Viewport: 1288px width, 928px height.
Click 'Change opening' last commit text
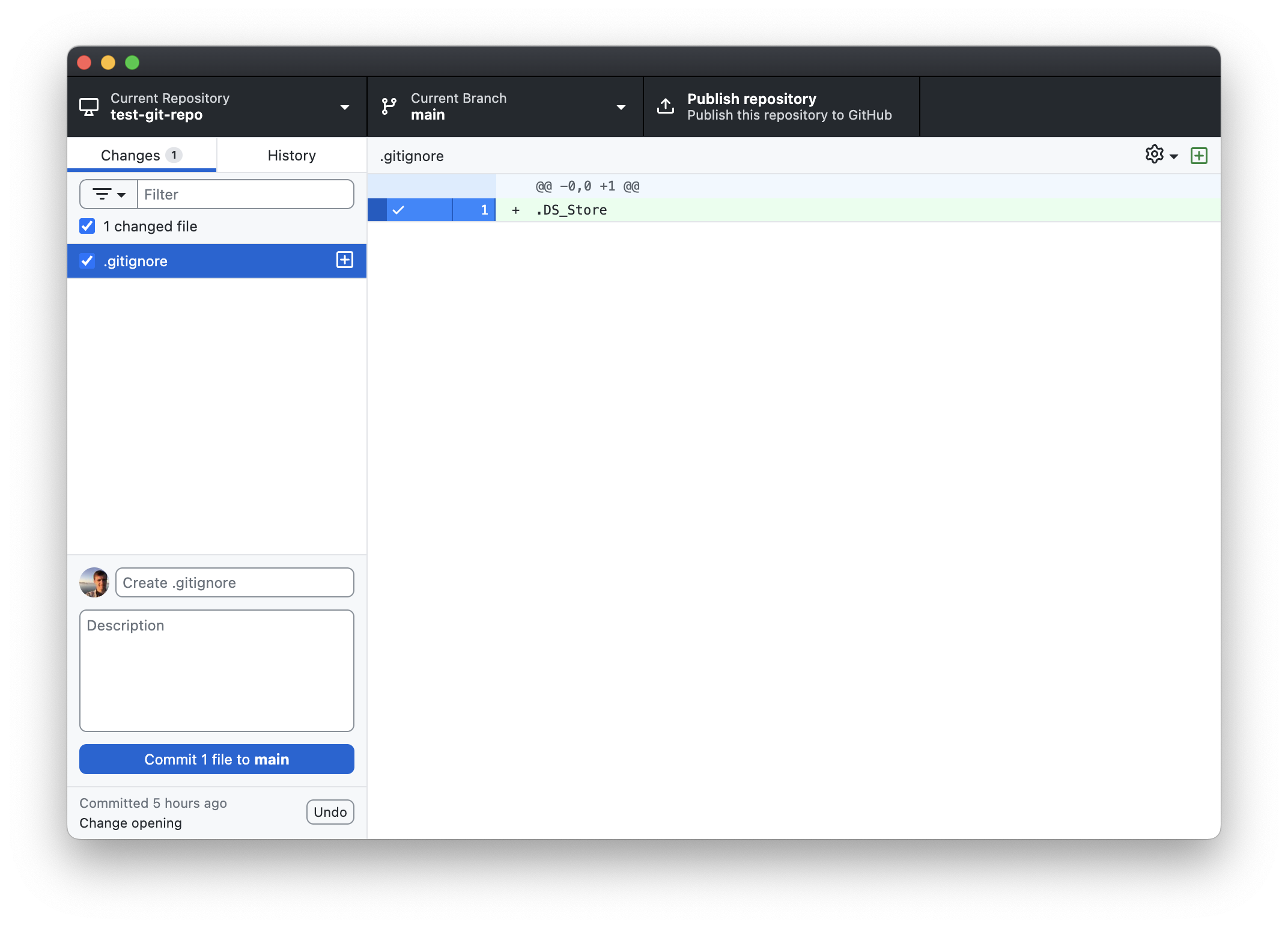click(130, 823)
